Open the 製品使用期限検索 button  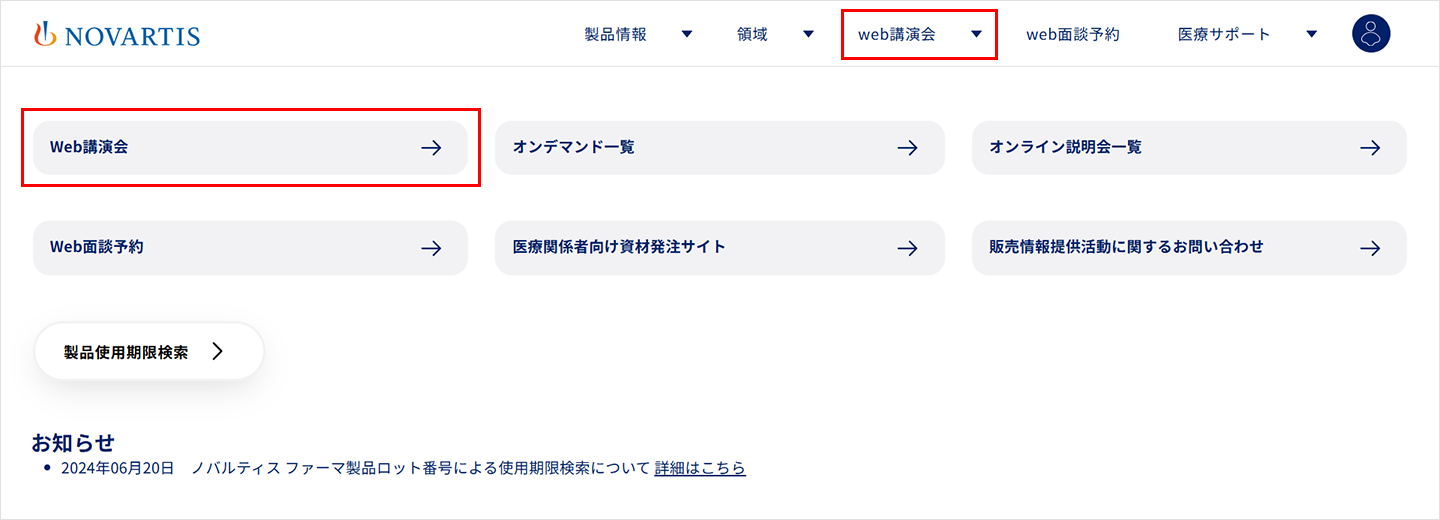(x=149, y=352)
